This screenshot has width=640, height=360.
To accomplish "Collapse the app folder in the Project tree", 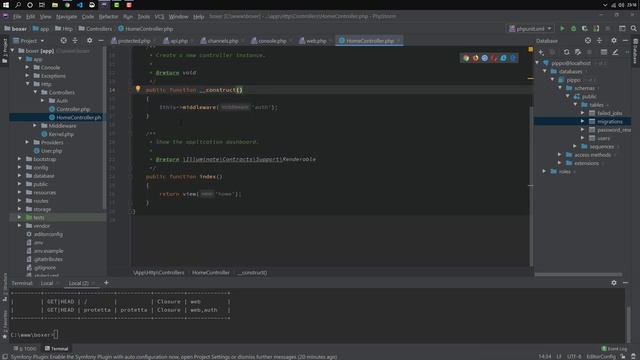I will tap(20, 59).
